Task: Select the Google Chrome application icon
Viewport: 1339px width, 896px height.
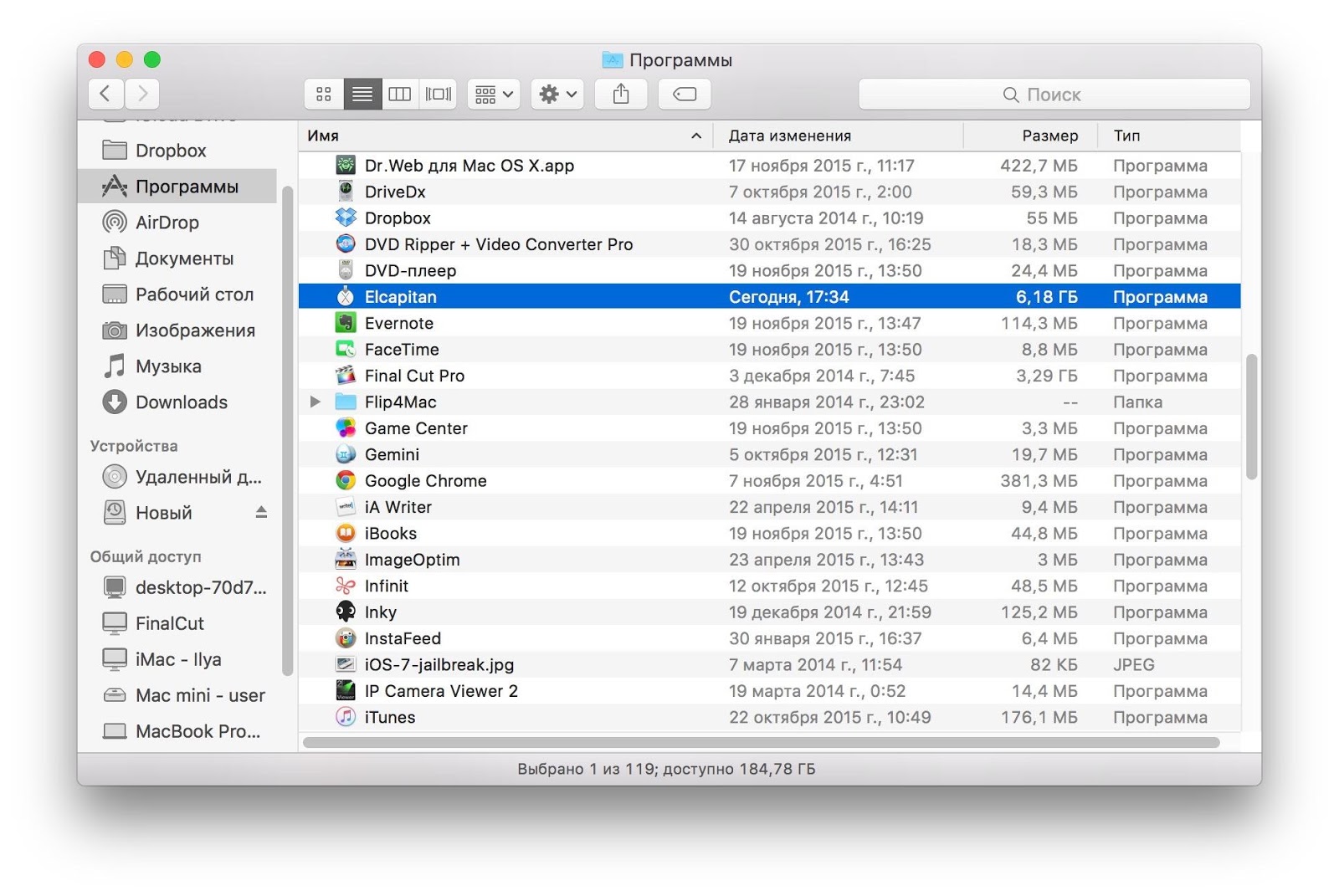Action: [346, 480]
